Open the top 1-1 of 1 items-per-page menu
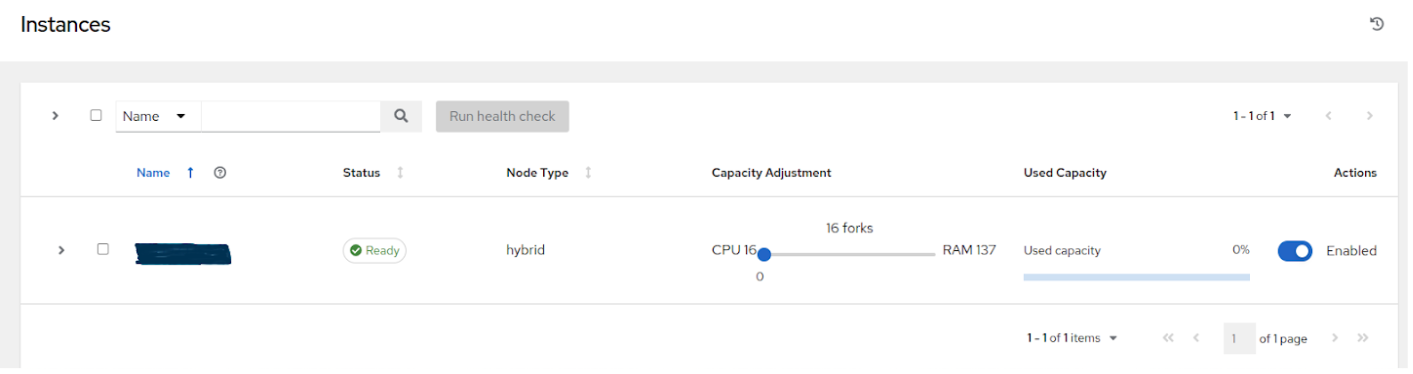Viewport: 1413px width, 374px height. (1262, 116)
